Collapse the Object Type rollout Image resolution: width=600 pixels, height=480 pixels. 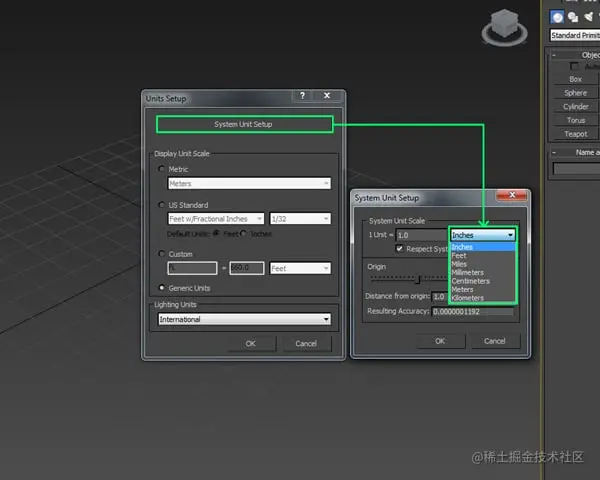coord(553,55)
